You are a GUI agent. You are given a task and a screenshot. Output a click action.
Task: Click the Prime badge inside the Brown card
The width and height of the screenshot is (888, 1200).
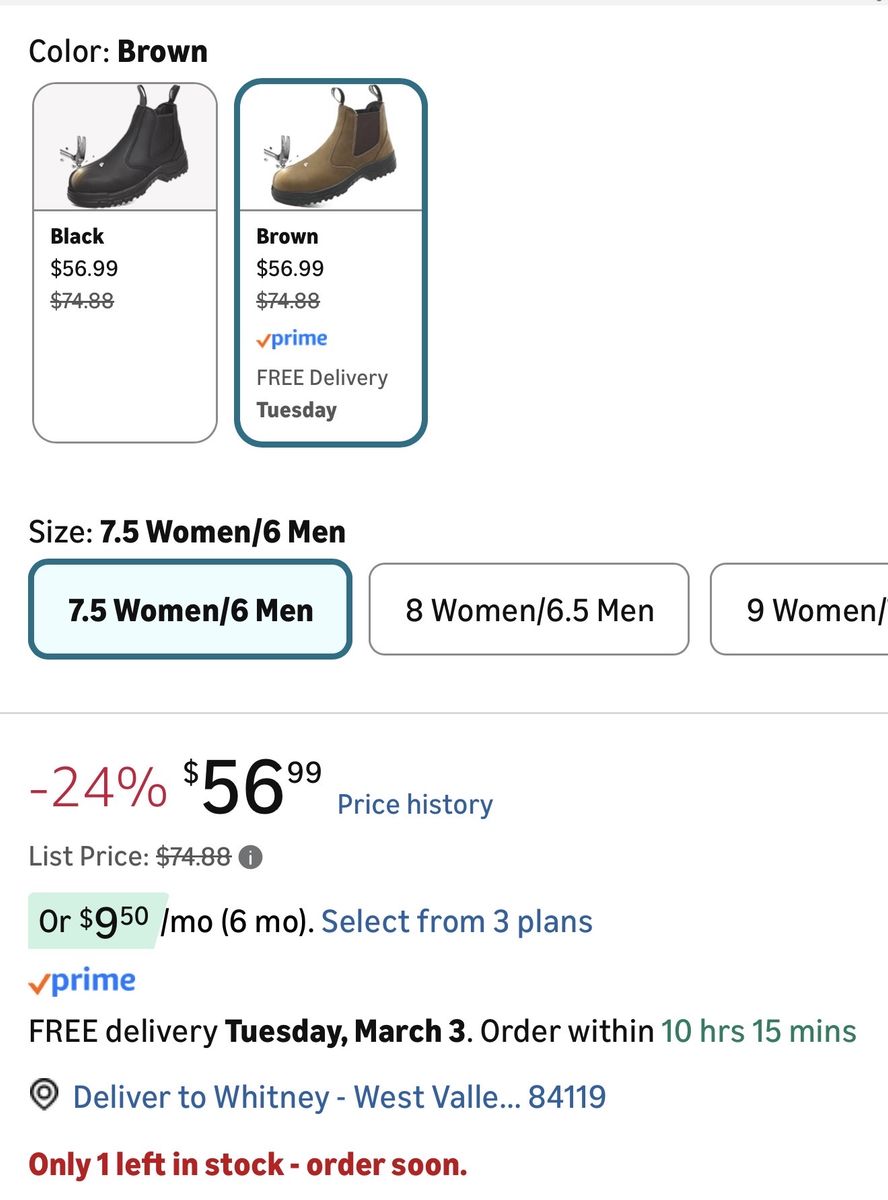coord(292,339)
